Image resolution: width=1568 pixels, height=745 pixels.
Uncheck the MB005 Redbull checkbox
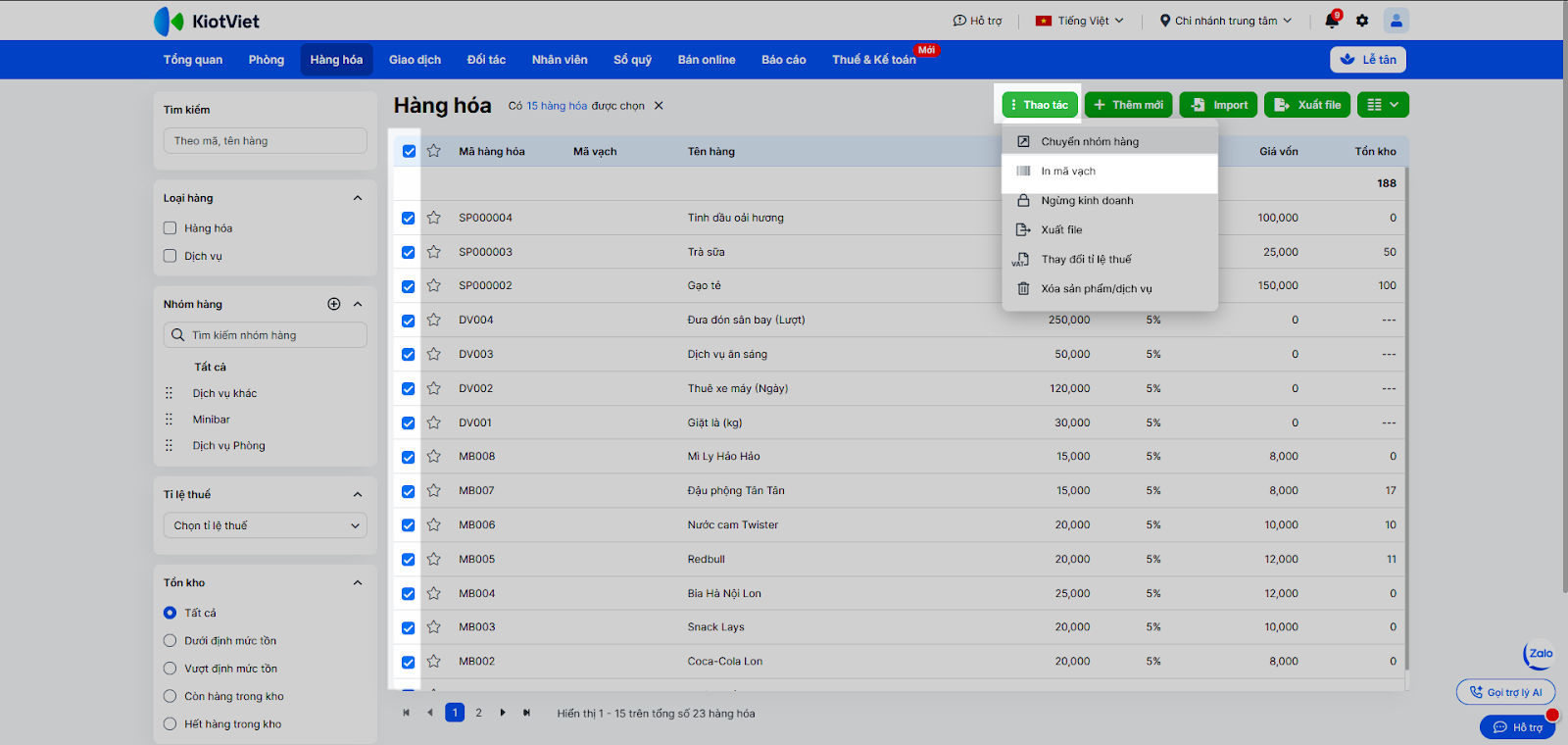pyautogui.click(x=409, y=559)
